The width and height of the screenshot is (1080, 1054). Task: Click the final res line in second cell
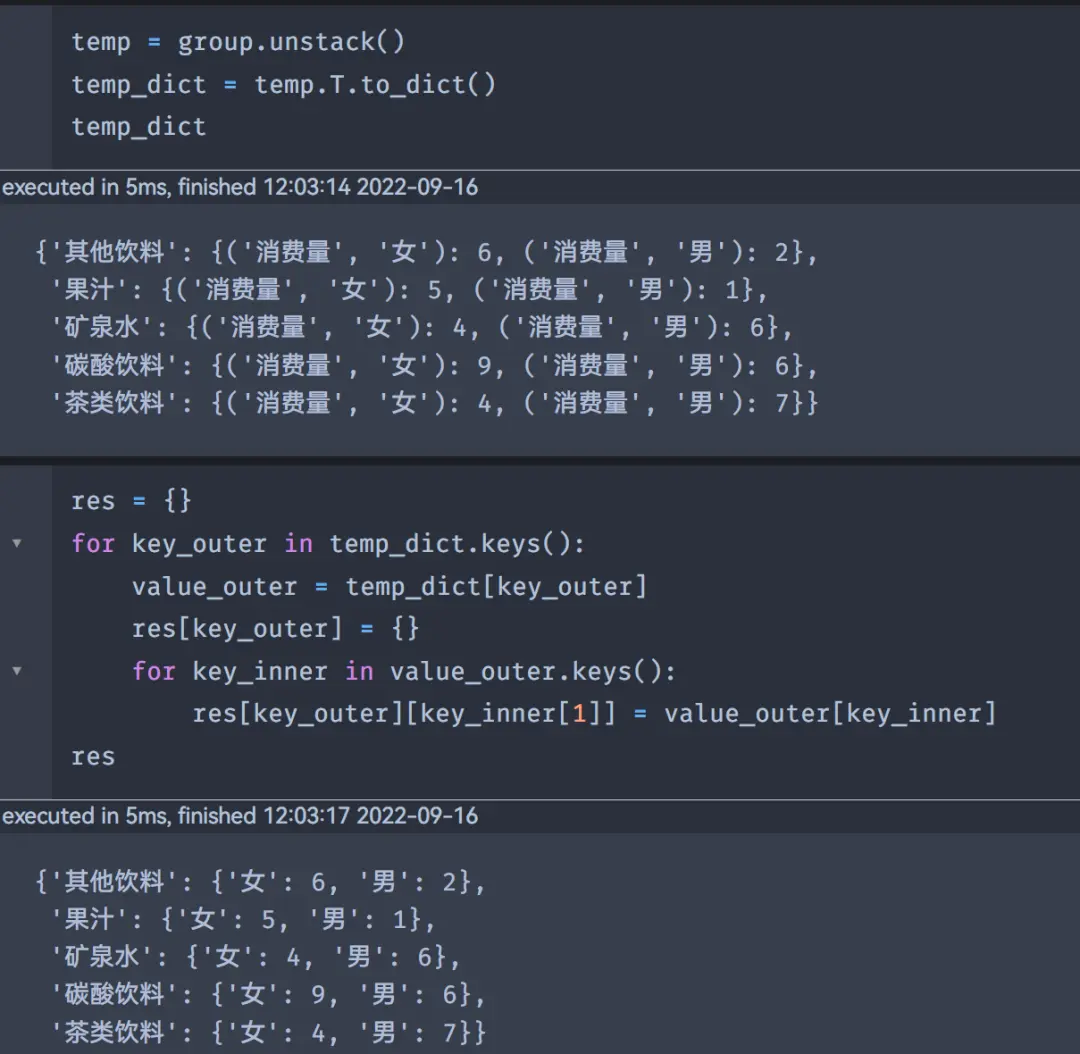click(x=94, y=756)
